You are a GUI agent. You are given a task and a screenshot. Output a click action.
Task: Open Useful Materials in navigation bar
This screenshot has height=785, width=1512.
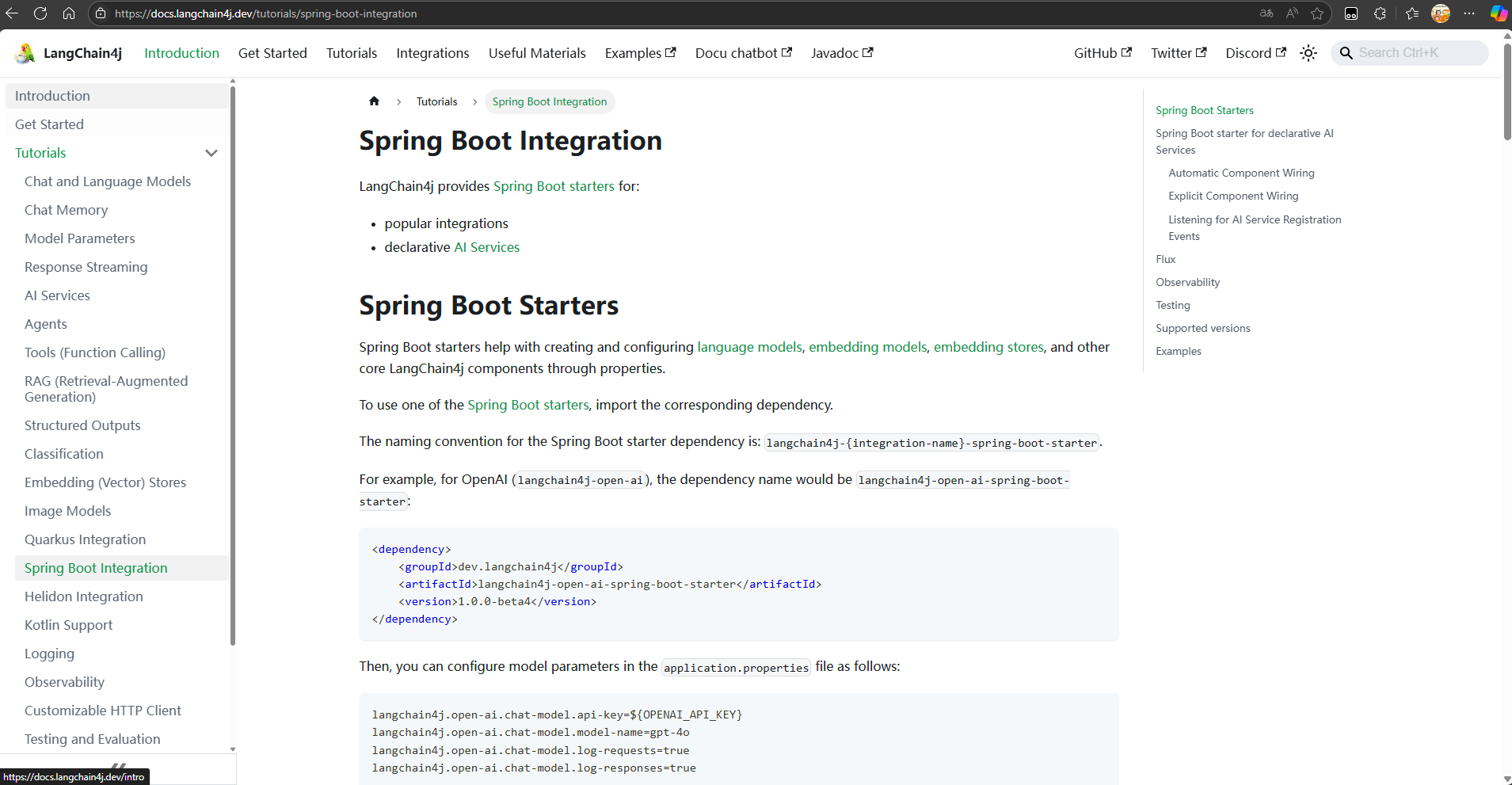tap(537, 53)
